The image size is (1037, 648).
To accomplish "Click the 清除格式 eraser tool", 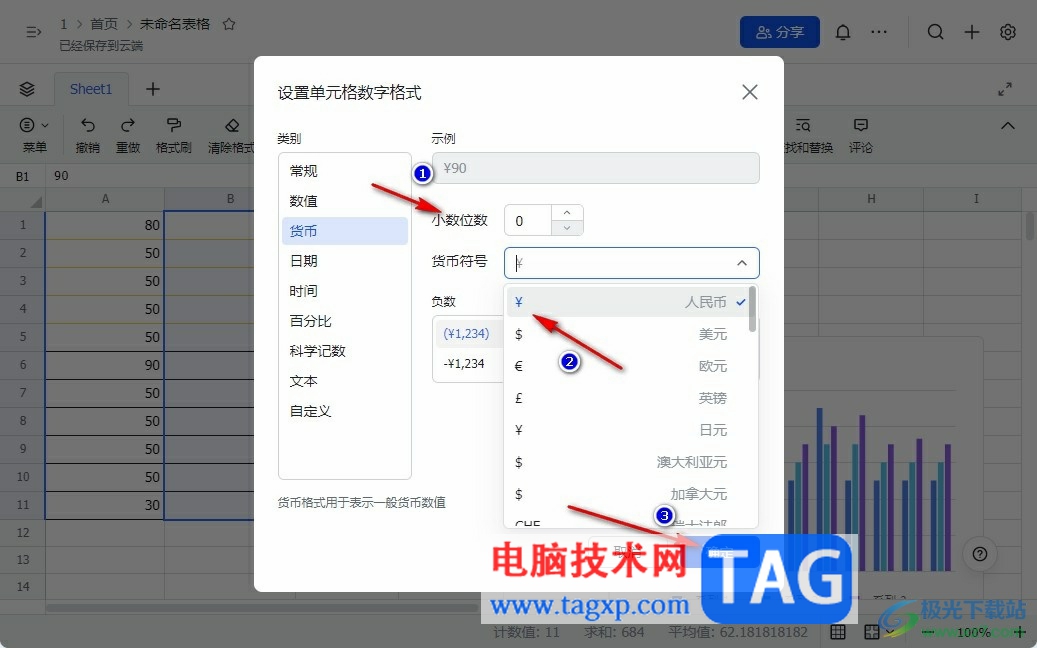I will [x=231, y=135].
